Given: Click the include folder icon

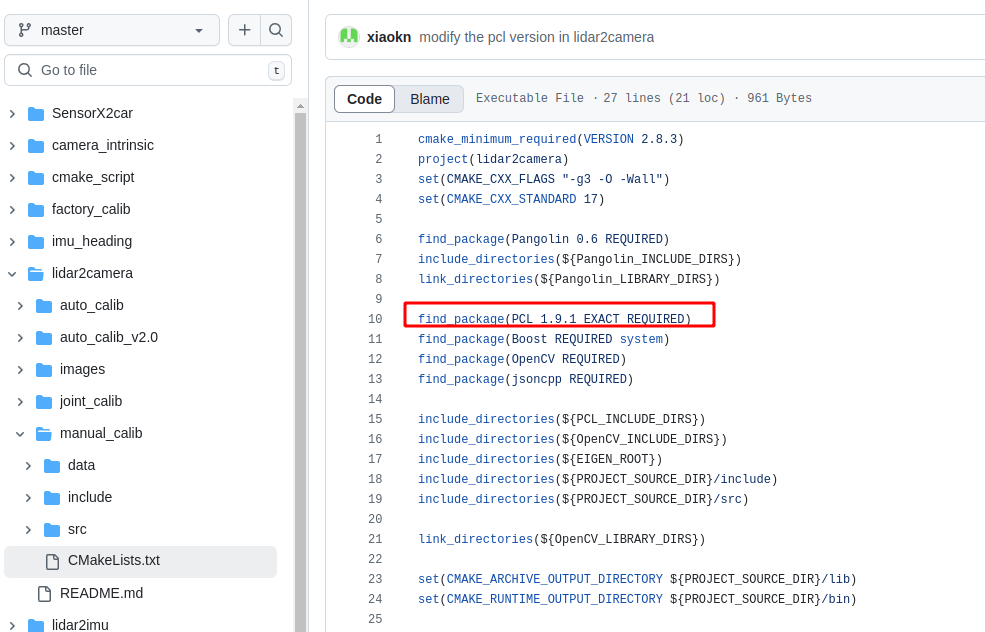Looking at the screenshot, I should click(52, 498).
